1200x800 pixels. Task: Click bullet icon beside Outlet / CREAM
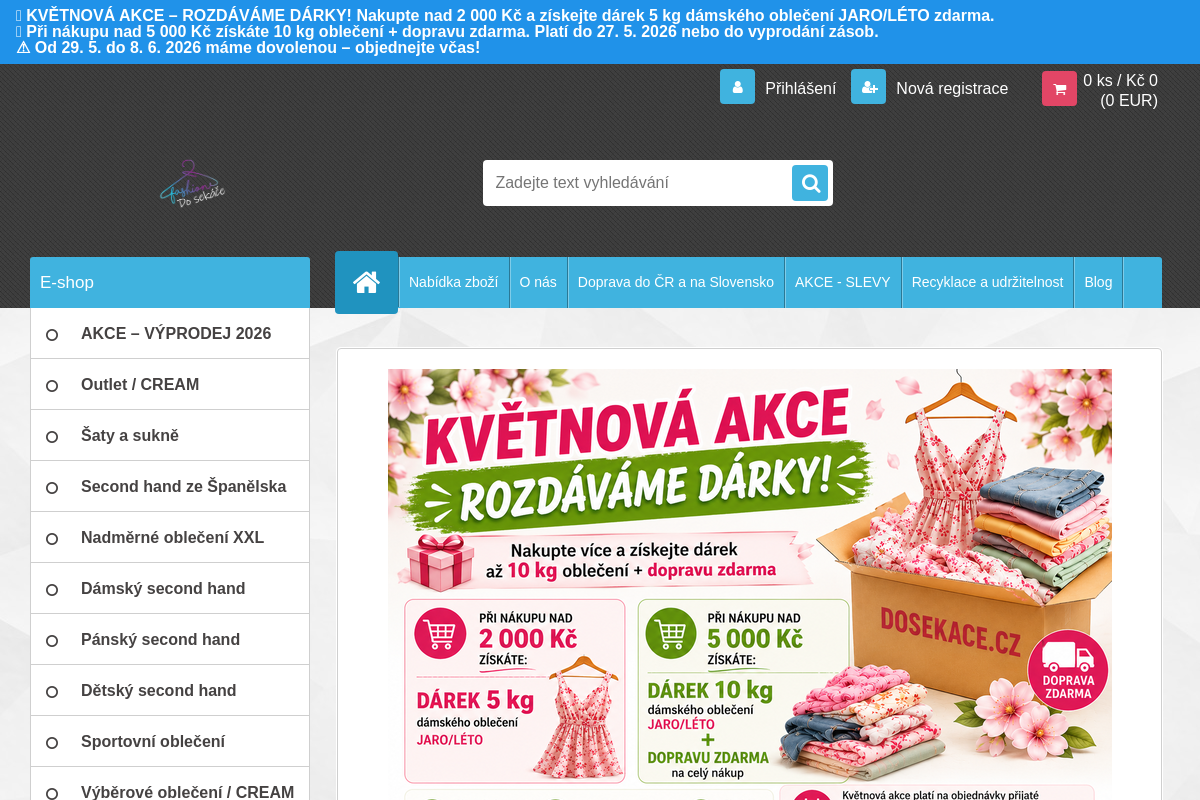[x=52, y=385]
